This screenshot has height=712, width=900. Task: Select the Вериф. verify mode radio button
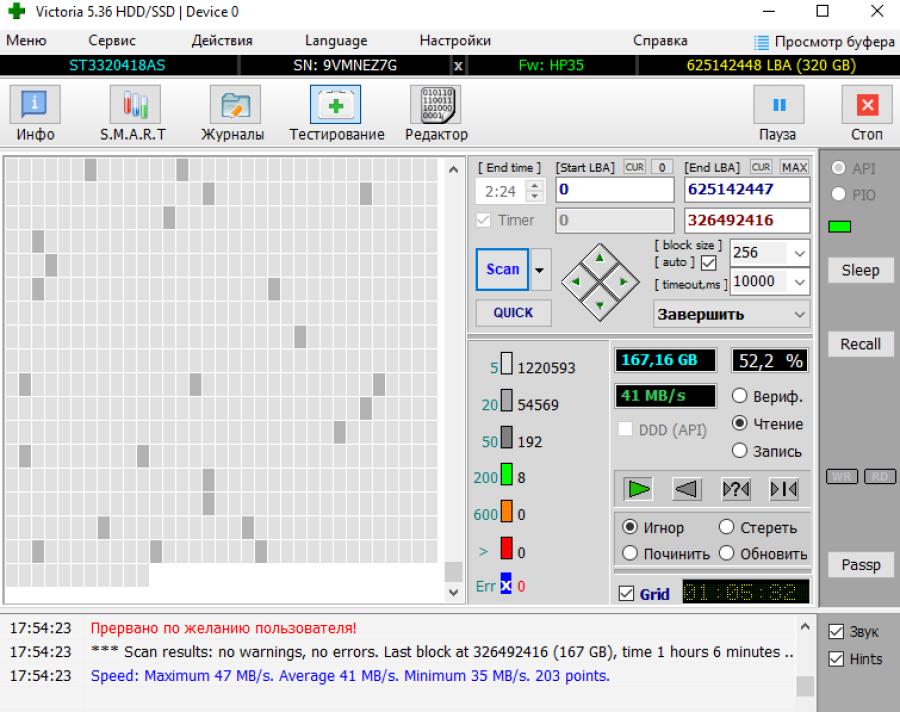[740, 396]
